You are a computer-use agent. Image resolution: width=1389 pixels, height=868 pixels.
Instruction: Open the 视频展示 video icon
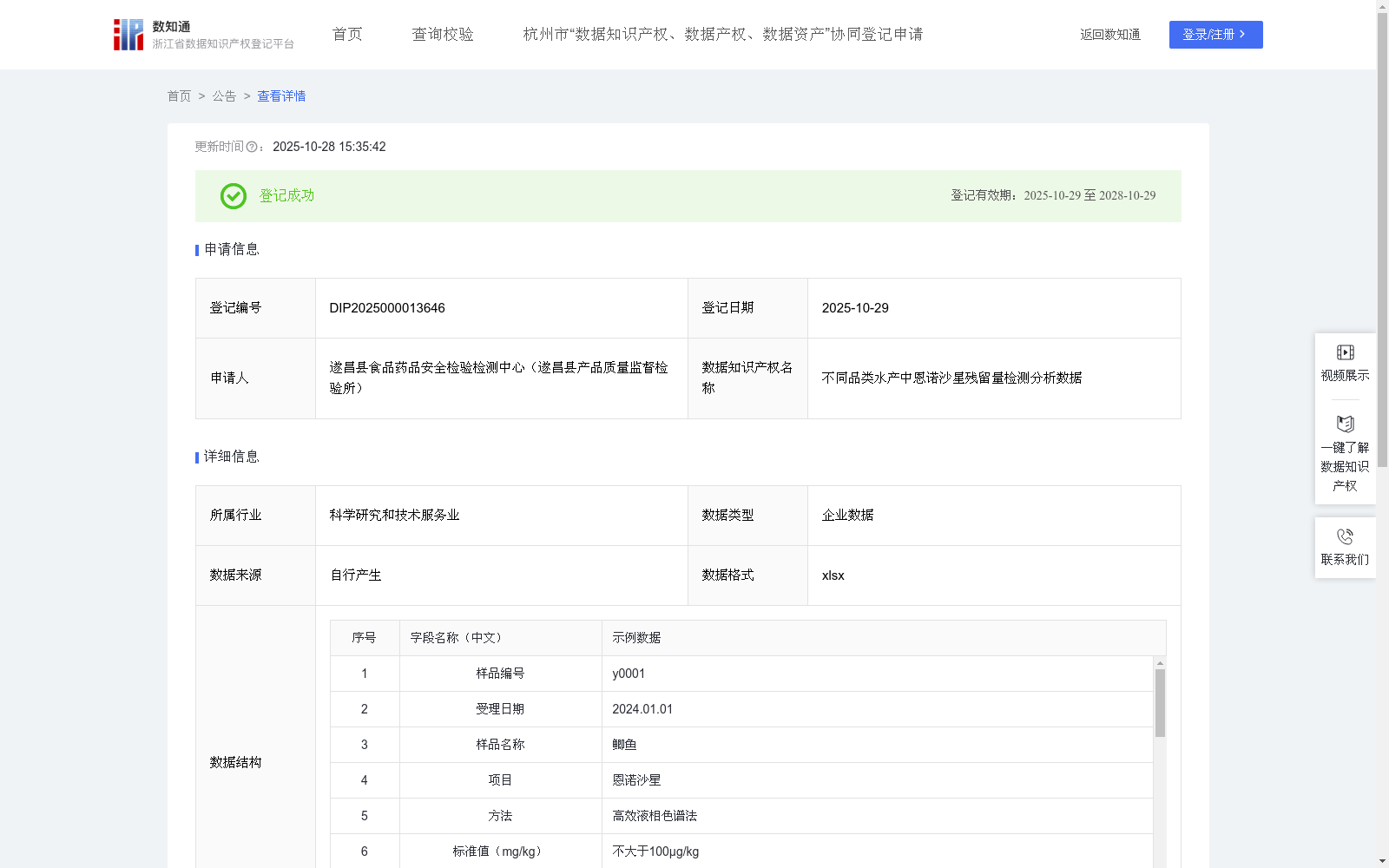1345,352
